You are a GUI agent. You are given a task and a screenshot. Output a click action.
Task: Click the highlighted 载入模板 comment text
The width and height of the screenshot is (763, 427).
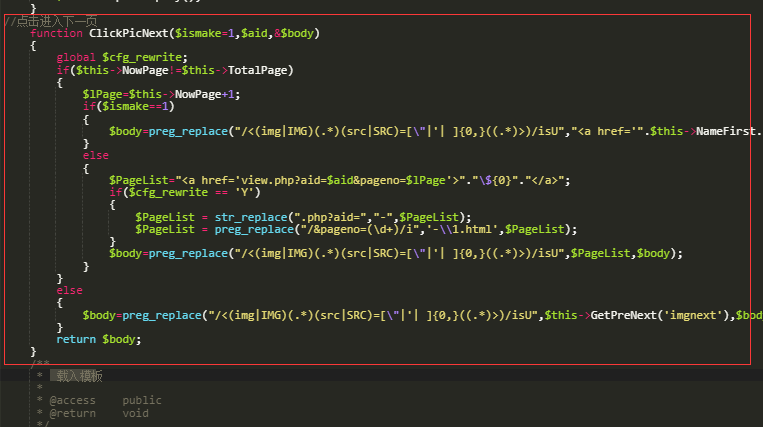click(77, 376)
